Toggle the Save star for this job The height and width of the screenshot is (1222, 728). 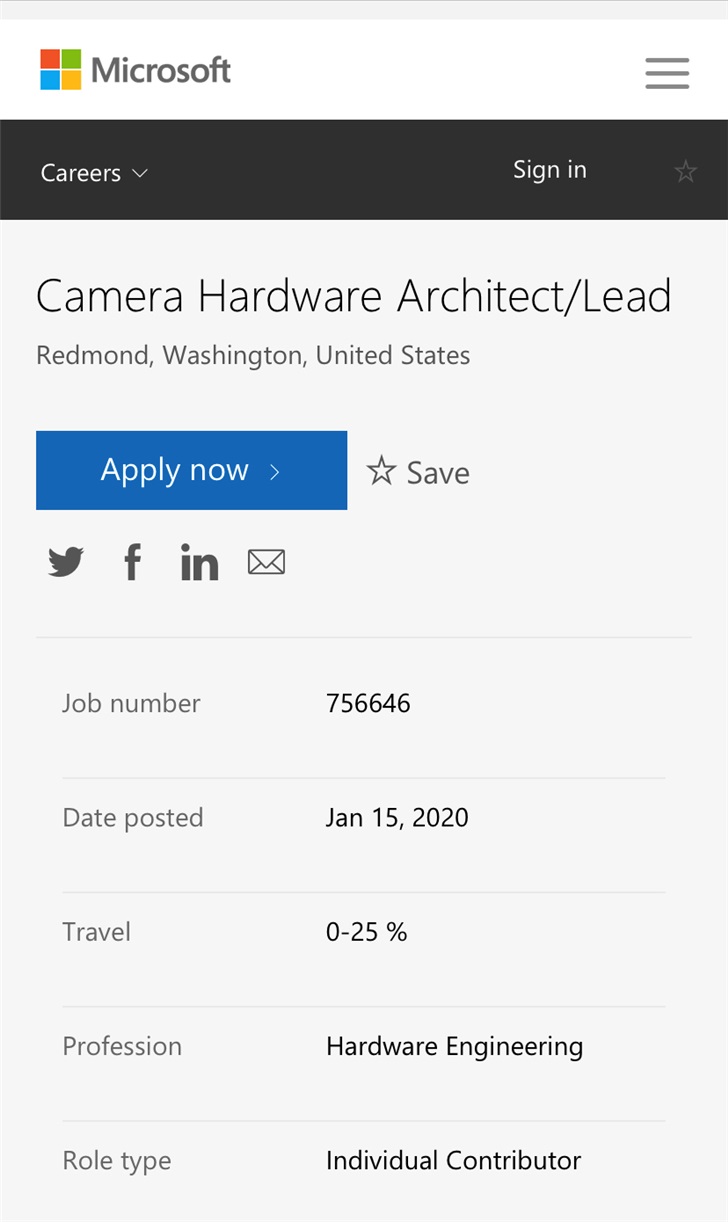tap(382, 471)
